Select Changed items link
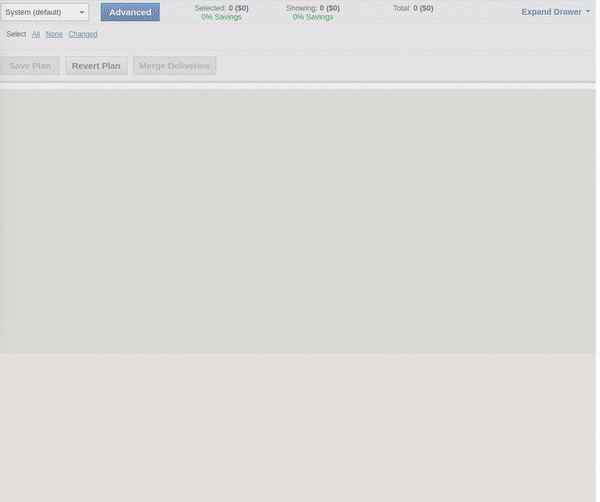Viewport: 600px width, 502px height. (x=83, y=34)
